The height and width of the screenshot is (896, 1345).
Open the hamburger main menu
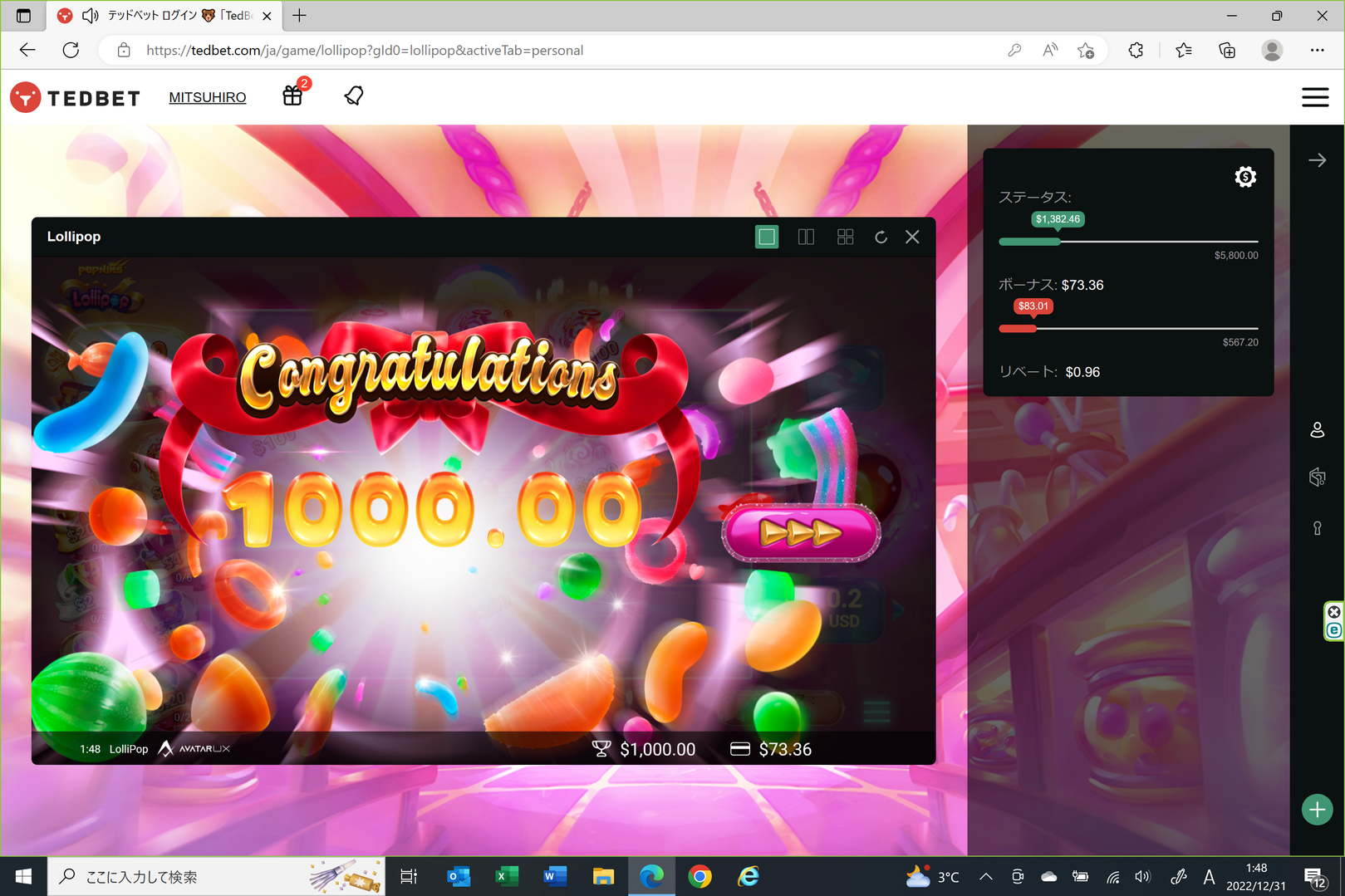click(x=1314, y=97)
